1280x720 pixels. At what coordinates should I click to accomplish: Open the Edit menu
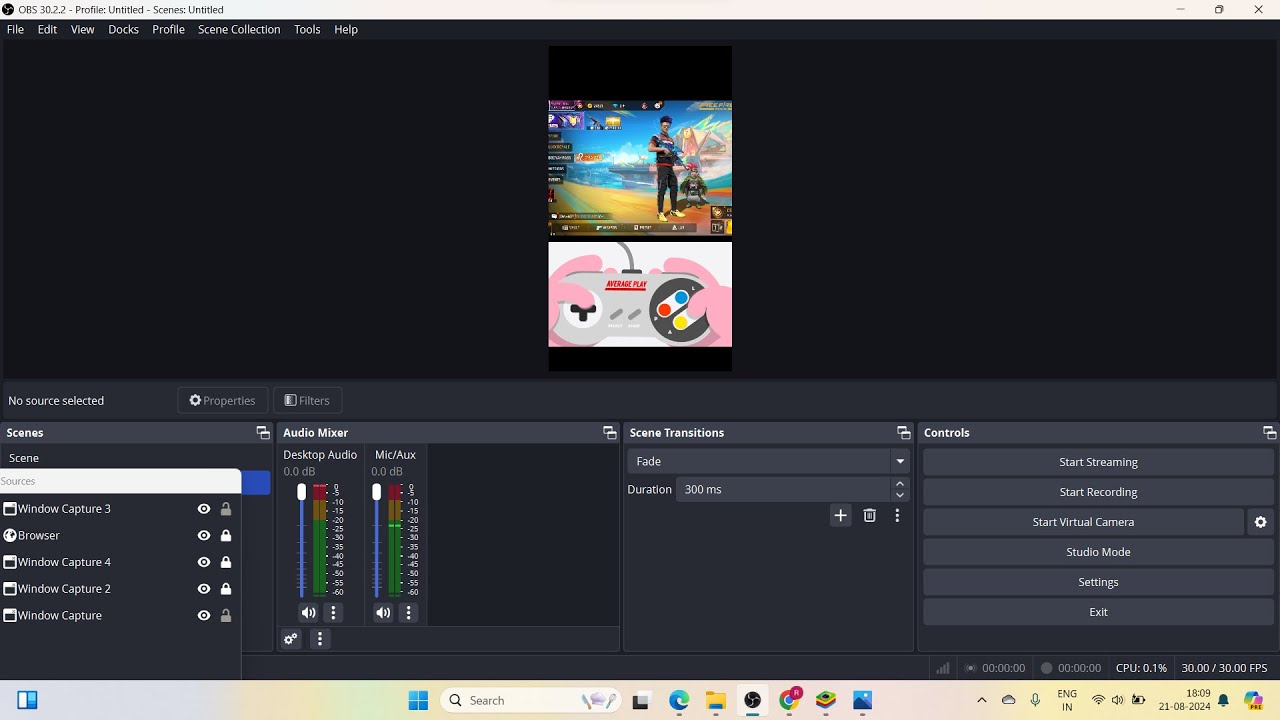[x=47, y=30]
